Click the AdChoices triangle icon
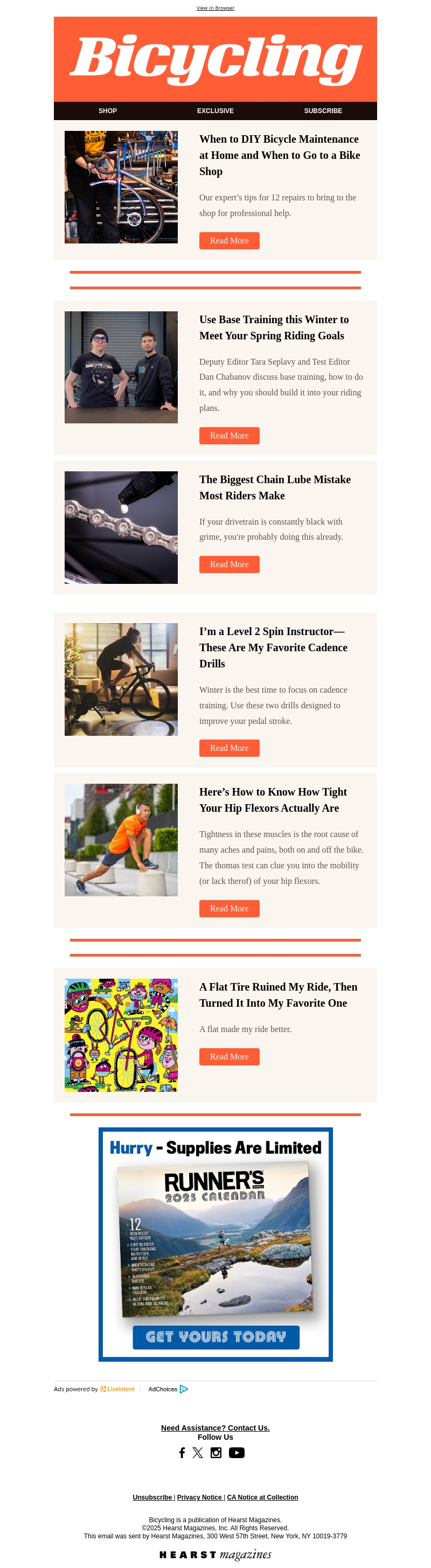 tap(184, 1389)
